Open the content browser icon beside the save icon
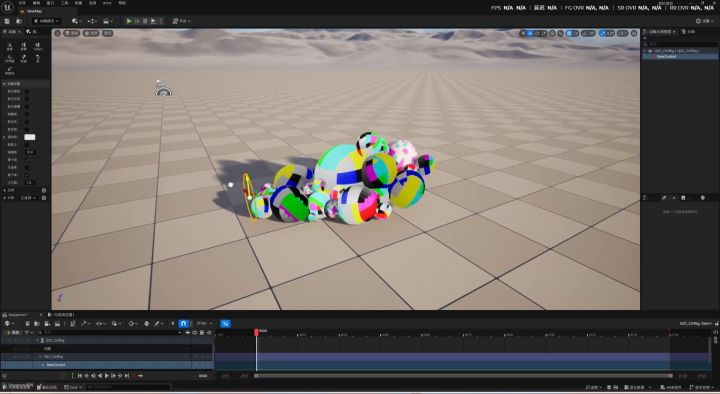Screen dimensions: 720x394 [19, 21]
